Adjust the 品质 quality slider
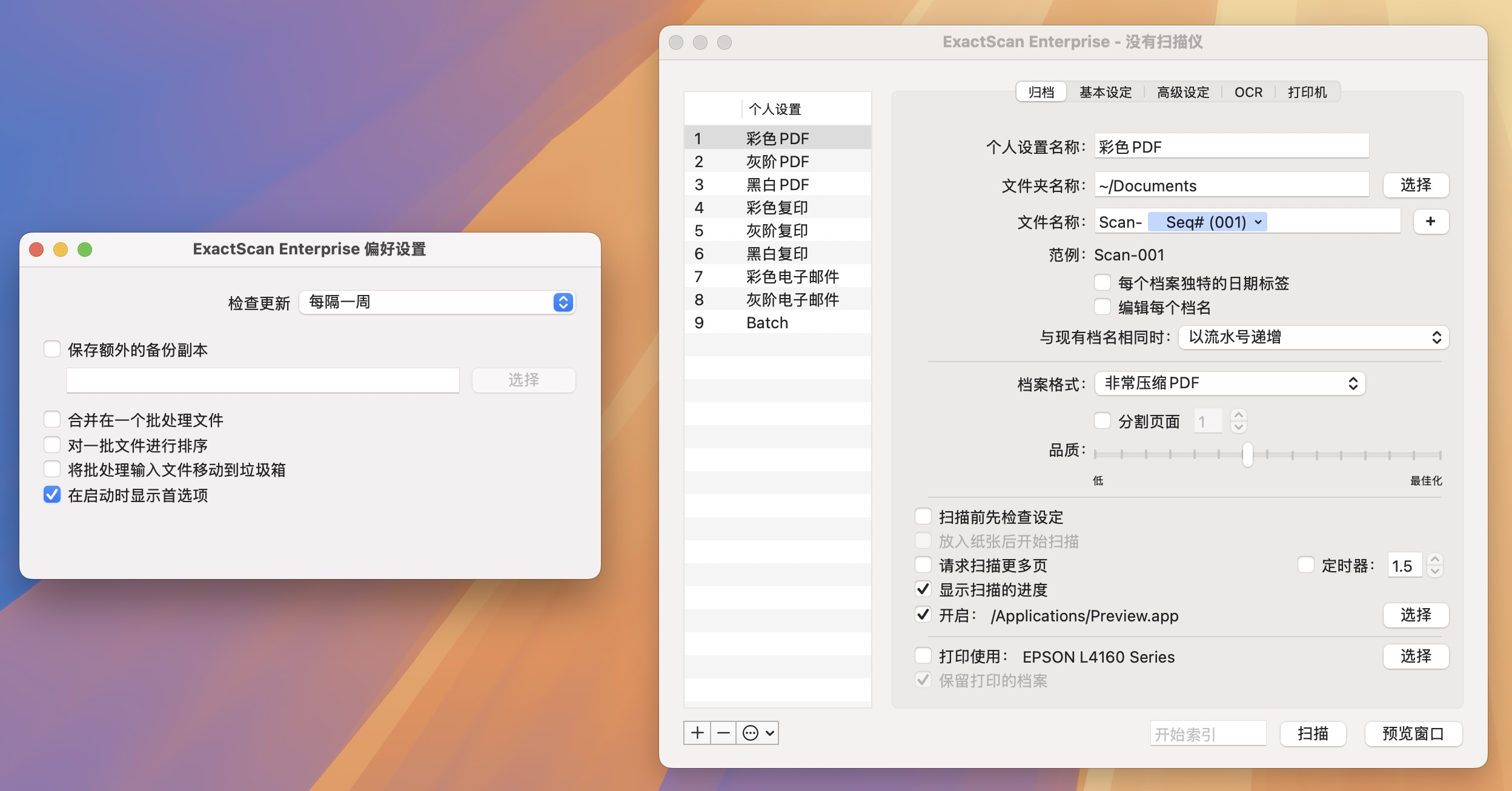1512x791 pixels. (1247, 455)
